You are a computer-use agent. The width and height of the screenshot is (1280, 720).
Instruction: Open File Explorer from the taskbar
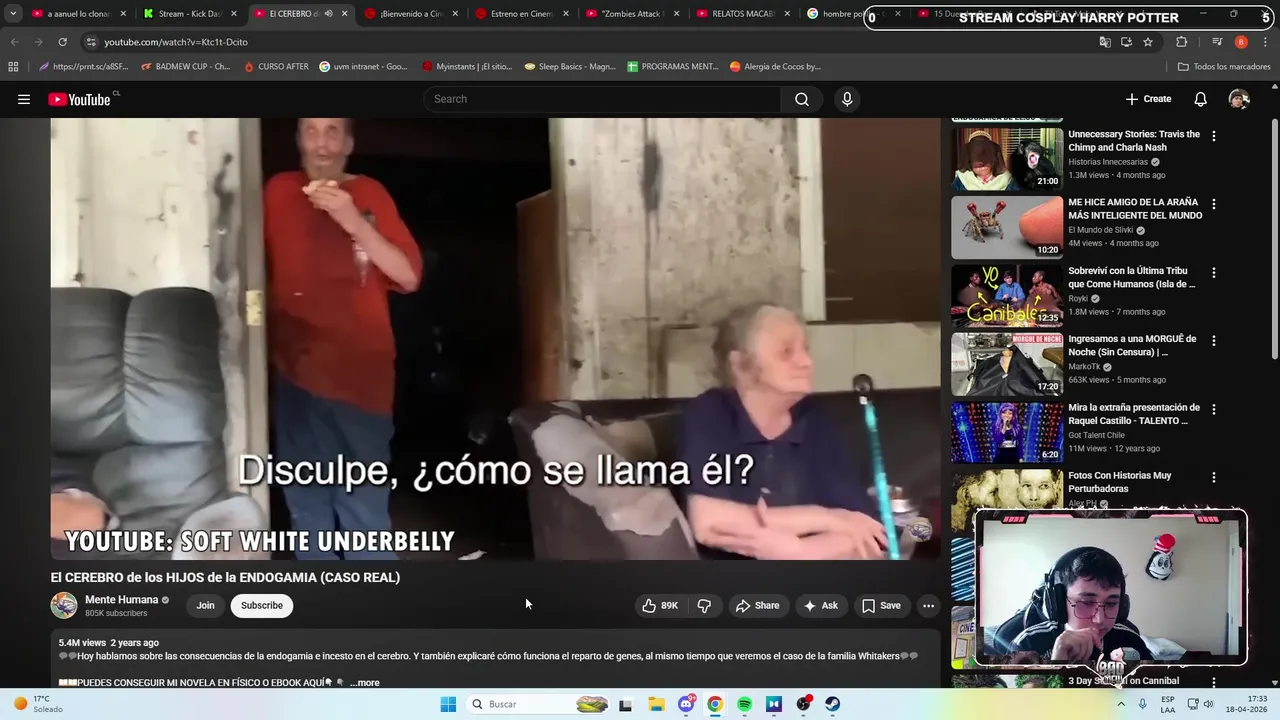[x=656, y=704]
